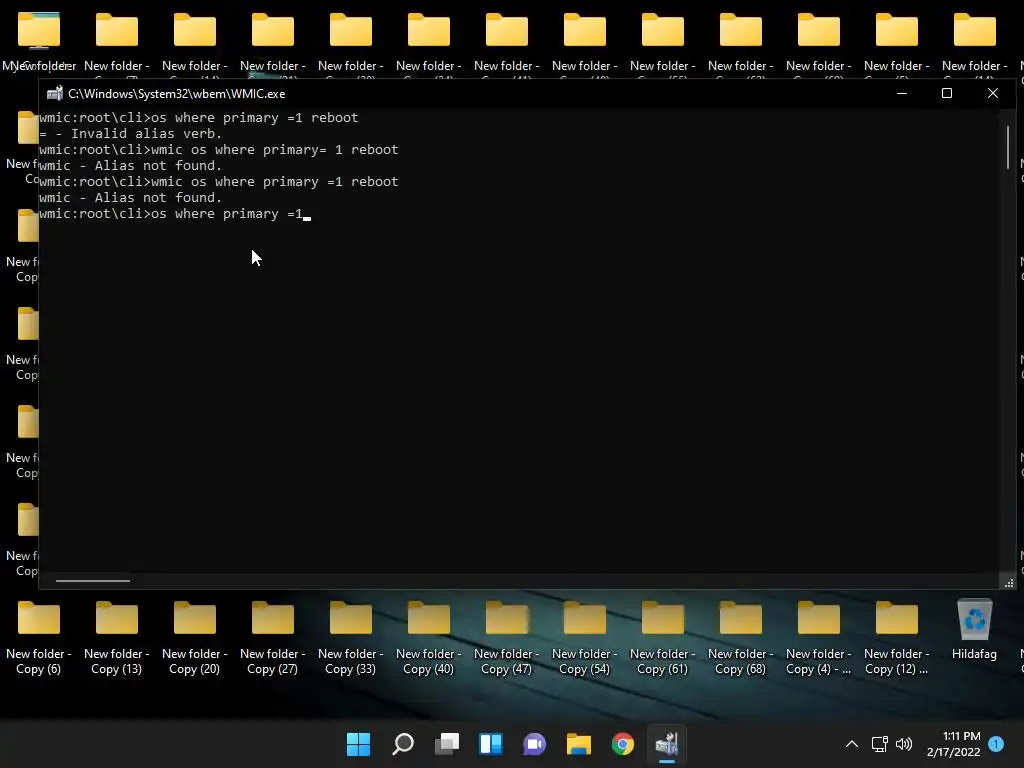The image size is (1024, 768).
Task: Select New folder - Copy (54) icon
Action: [x=584, y=637]
